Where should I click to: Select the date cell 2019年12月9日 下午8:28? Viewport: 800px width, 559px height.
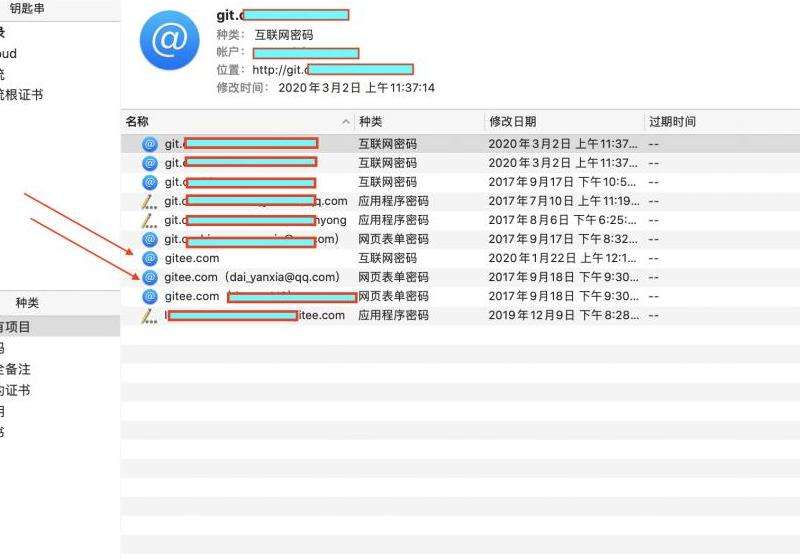pos(563,316)
